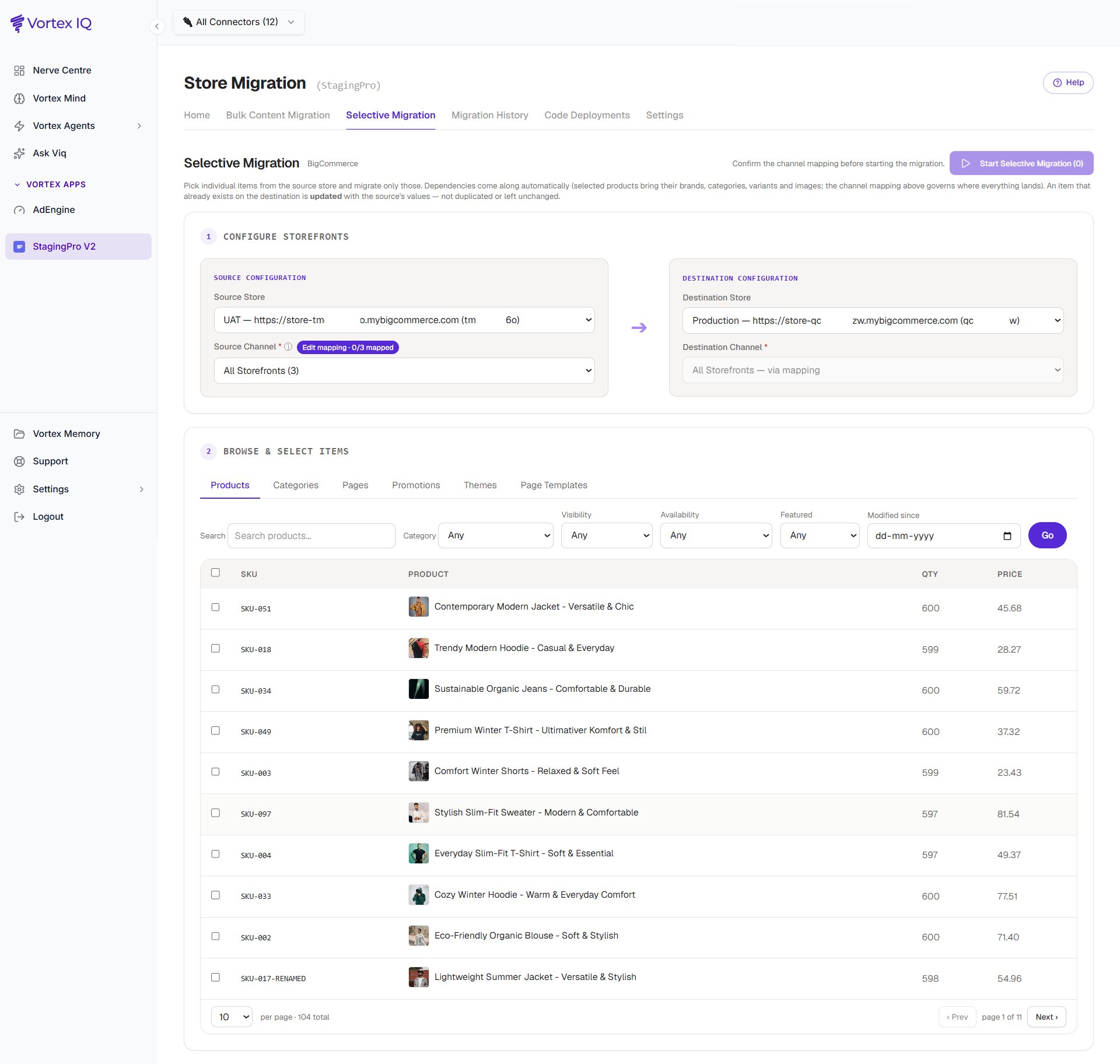Image resolution: width=1120 pixels, height=1064 pixels.
Task: Open the All Connectors (12) dropdown
Action: (x=239, y=22)
